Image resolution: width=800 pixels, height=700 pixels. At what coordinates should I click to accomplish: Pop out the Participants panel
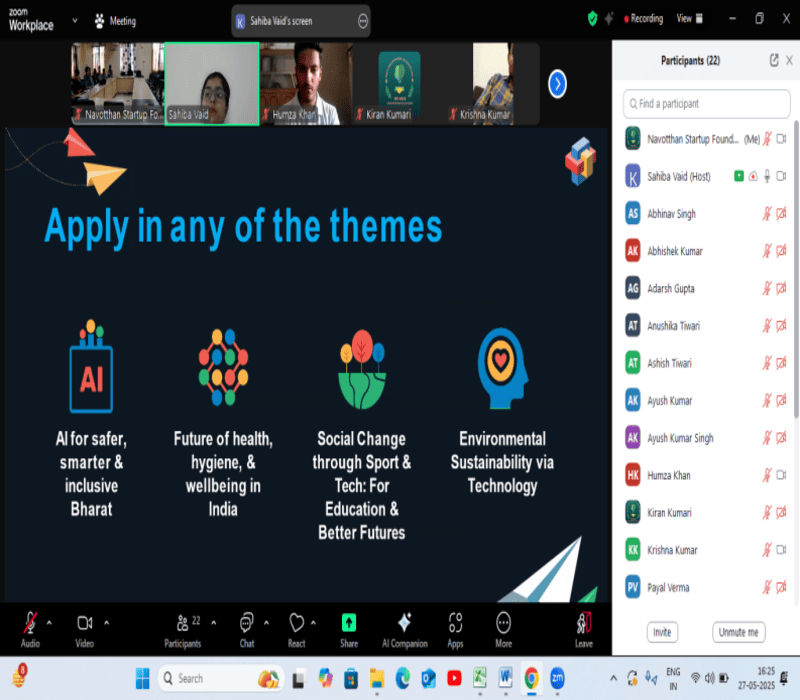coord(773,60)
